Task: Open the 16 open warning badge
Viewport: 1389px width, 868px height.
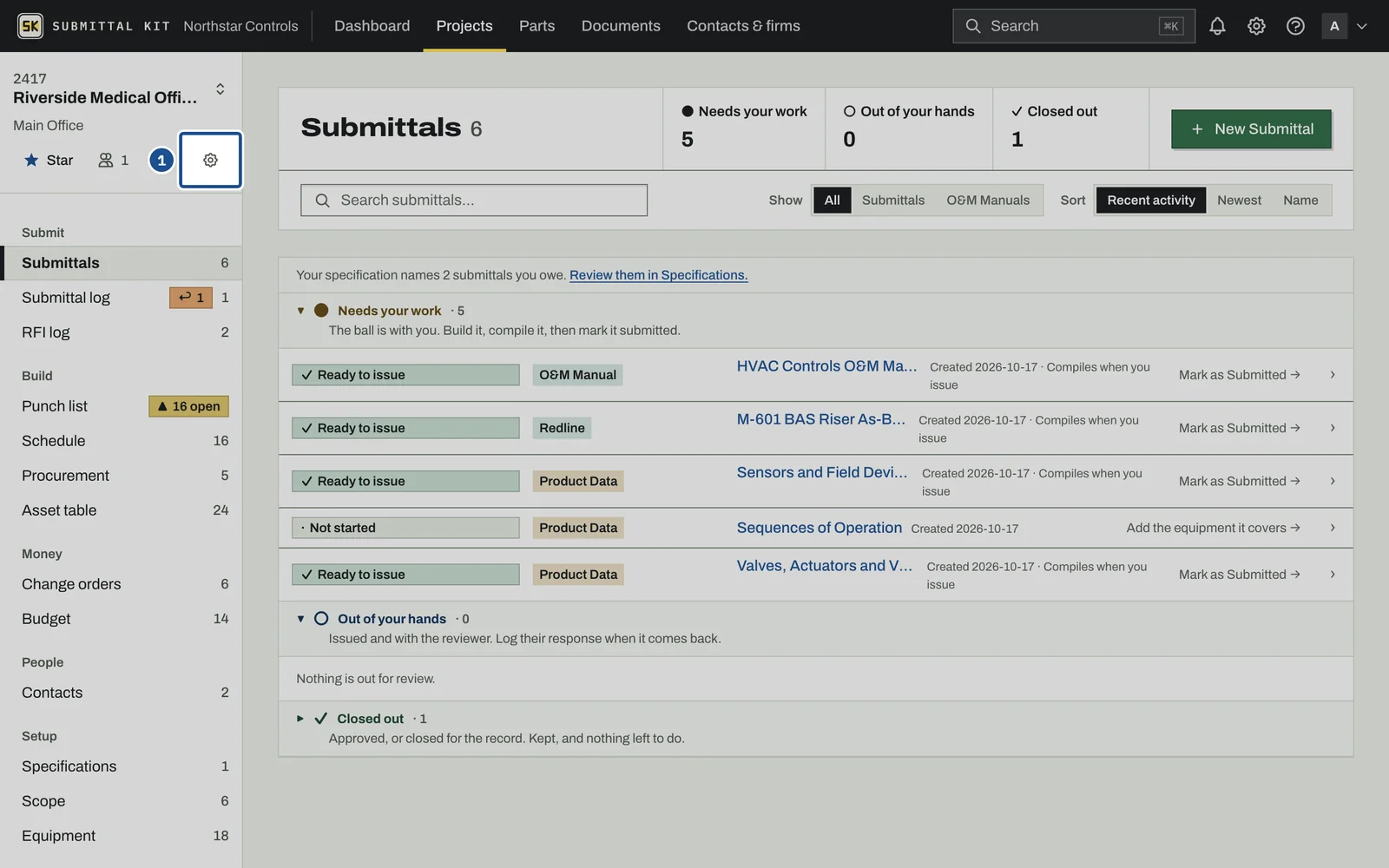Action: click(x=189, y=406)
